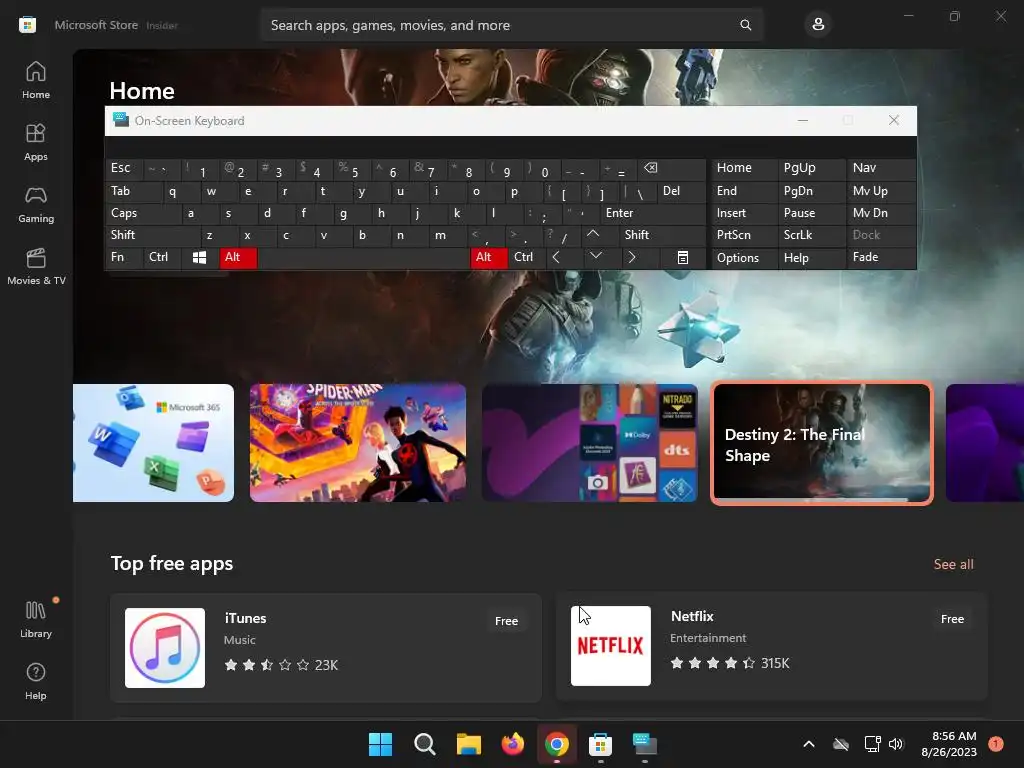This screenshot has width=1024, height=768.
Task: Toggle the right Shift key on the On-Screen Keyboard
Action: point(662,234)
